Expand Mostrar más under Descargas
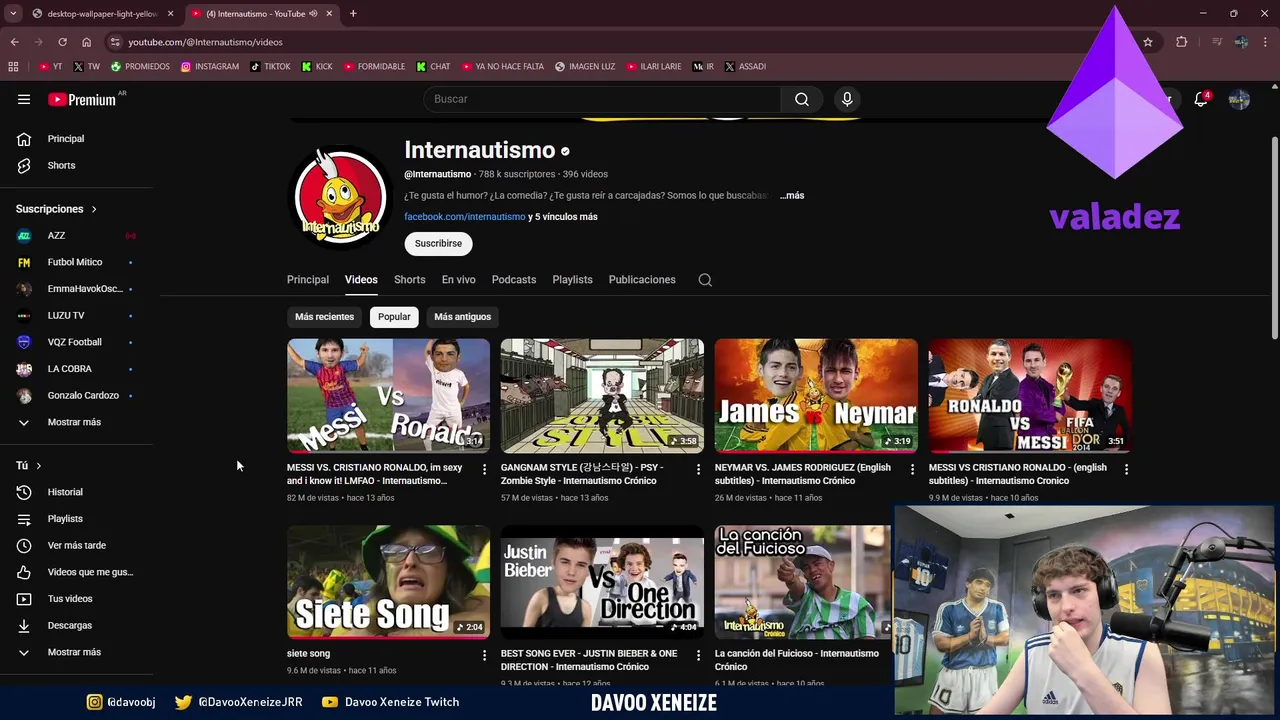Viewport: 1280px width, 720px height. (x=76, y=652)
